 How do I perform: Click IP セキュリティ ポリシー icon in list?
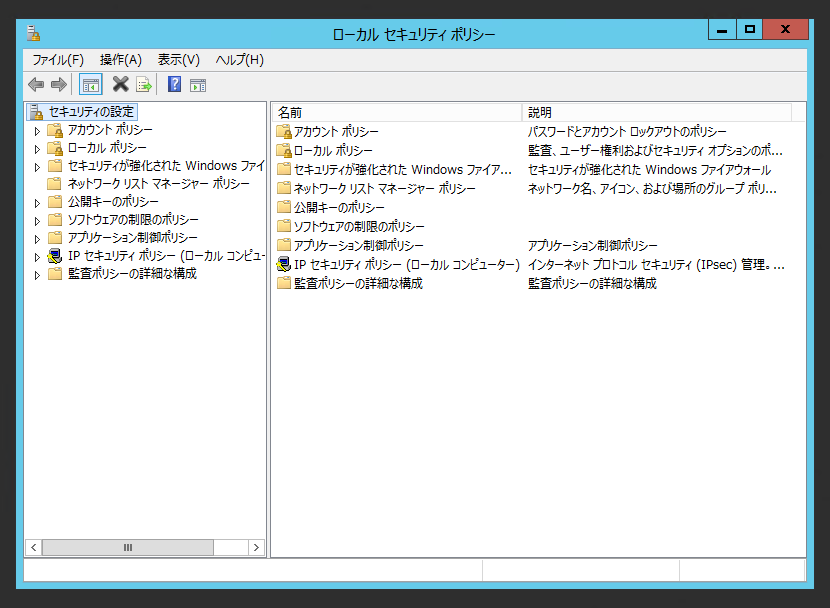pyautogui.click(x=284, y=264)
